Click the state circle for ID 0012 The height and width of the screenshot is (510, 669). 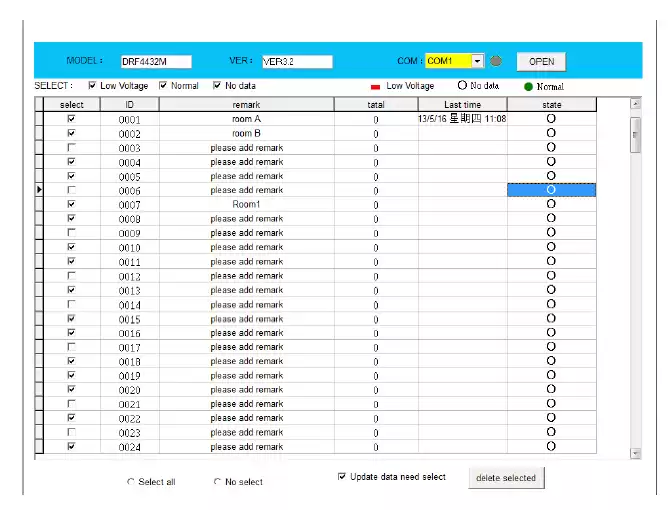click(x=551, y=276)
